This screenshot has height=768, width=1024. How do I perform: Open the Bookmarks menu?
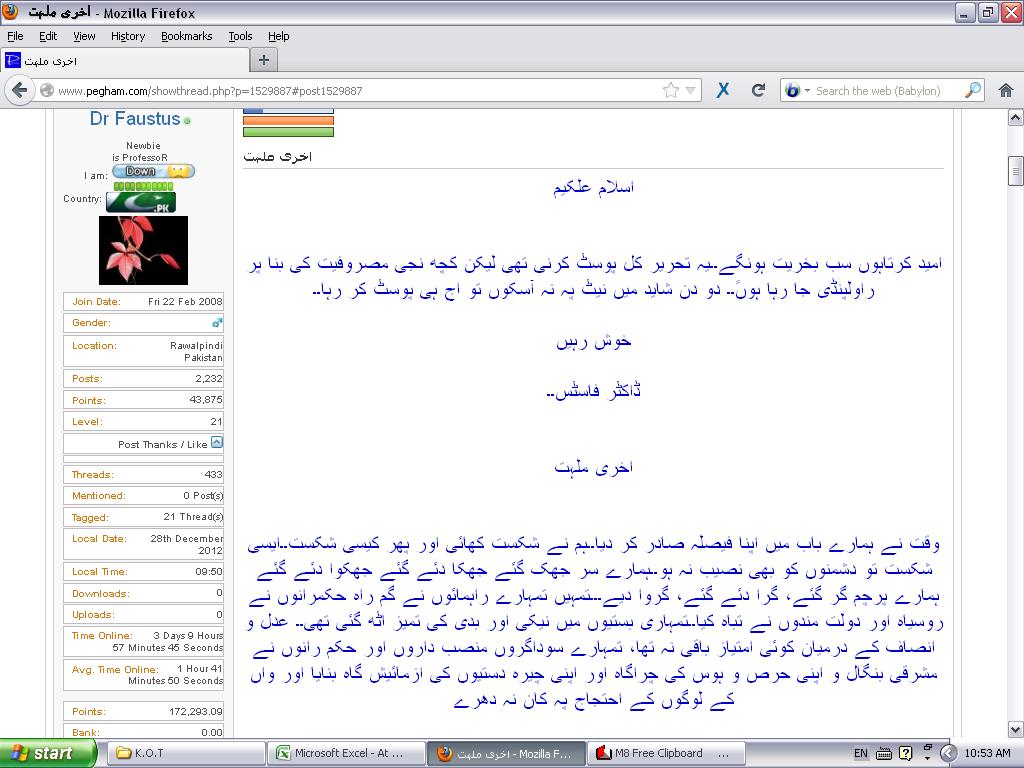[x=186, y=36]
